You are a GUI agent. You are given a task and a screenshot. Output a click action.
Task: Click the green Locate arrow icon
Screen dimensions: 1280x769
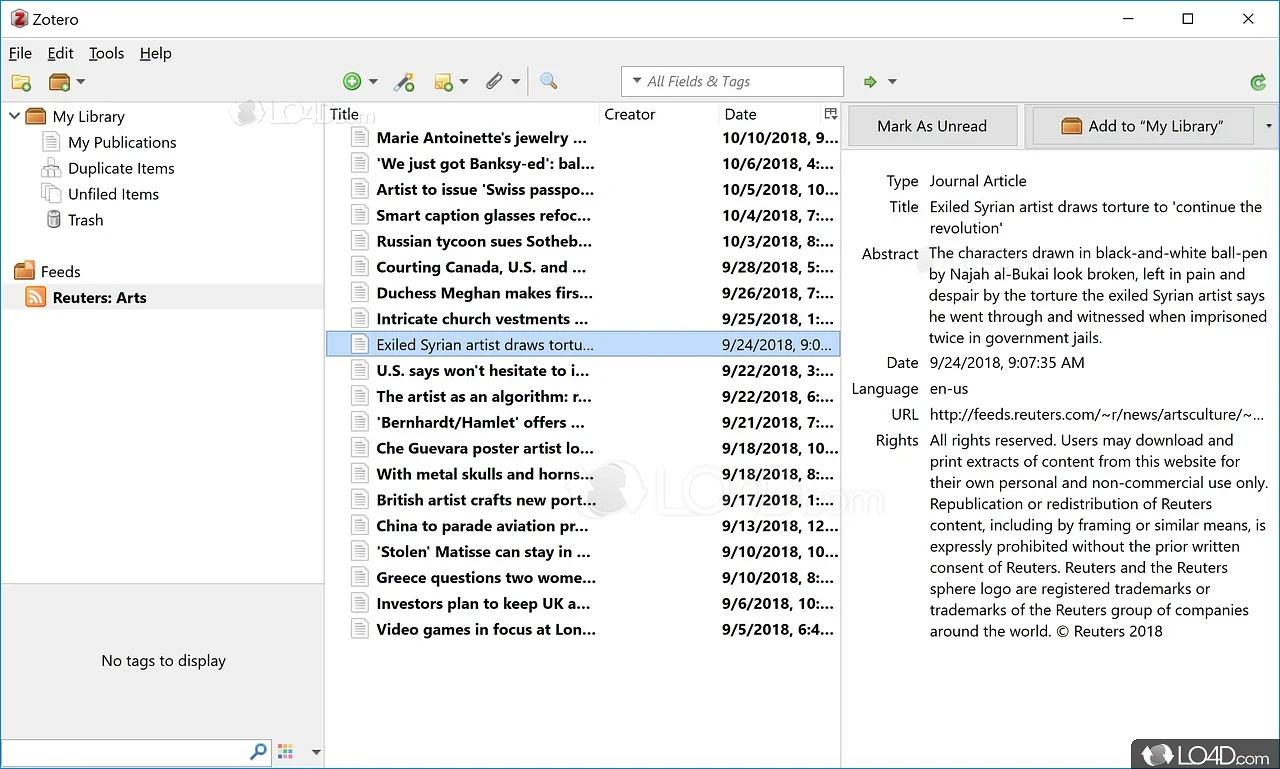870,82
